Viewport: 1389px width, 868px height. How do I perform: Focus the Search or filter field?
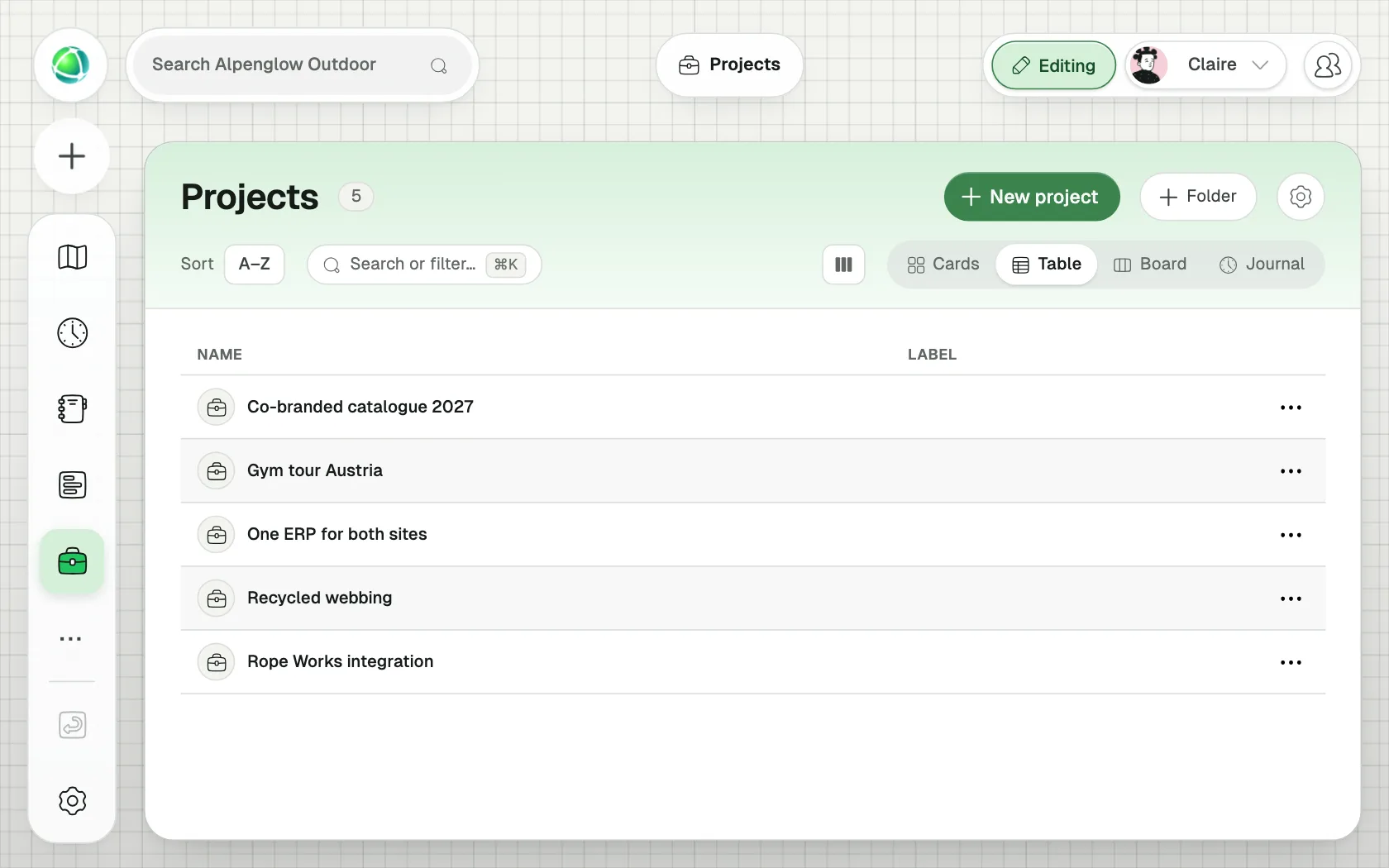(424, 265)
